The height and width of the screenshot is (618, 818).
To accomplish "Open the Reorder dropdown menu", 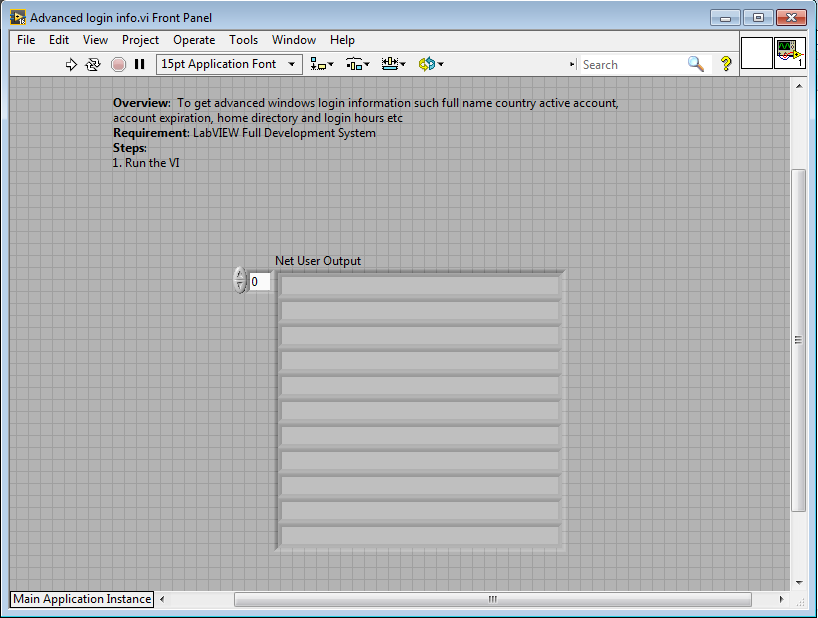I will click(x=431, y=64).
